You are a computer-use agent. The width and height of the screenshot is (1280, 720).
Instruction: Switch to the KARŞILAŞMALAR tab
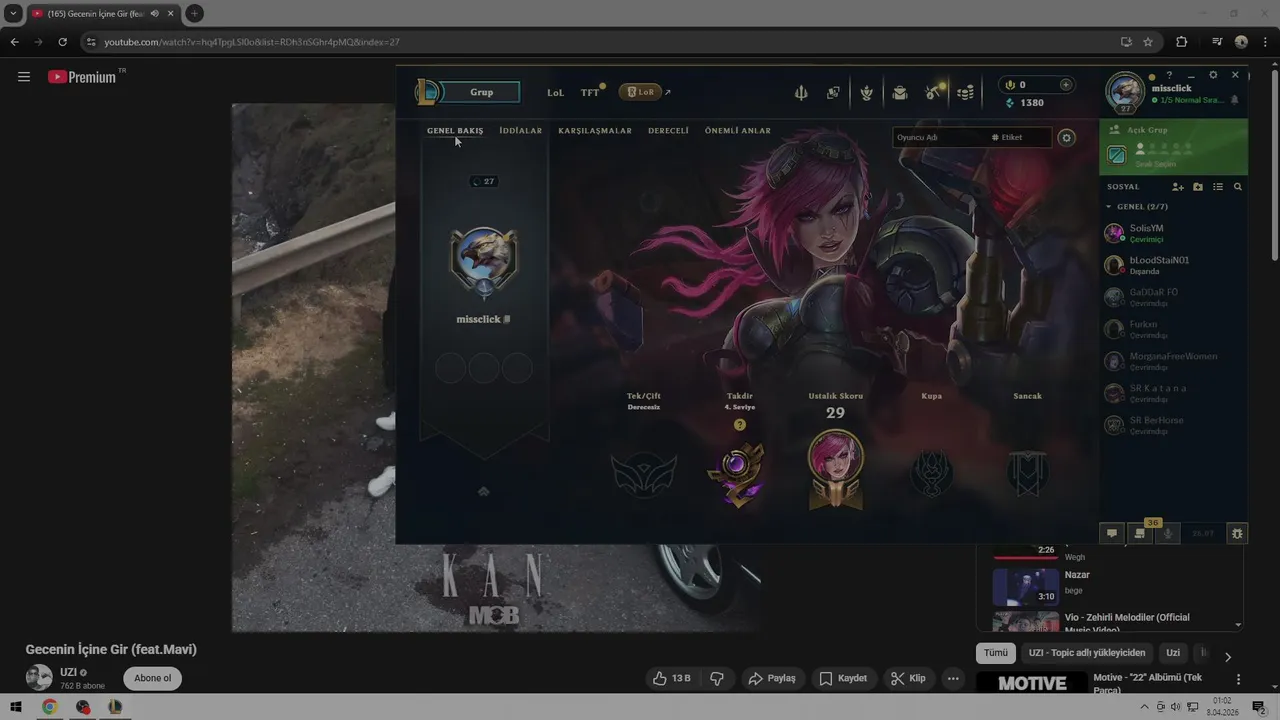(595, 131)
